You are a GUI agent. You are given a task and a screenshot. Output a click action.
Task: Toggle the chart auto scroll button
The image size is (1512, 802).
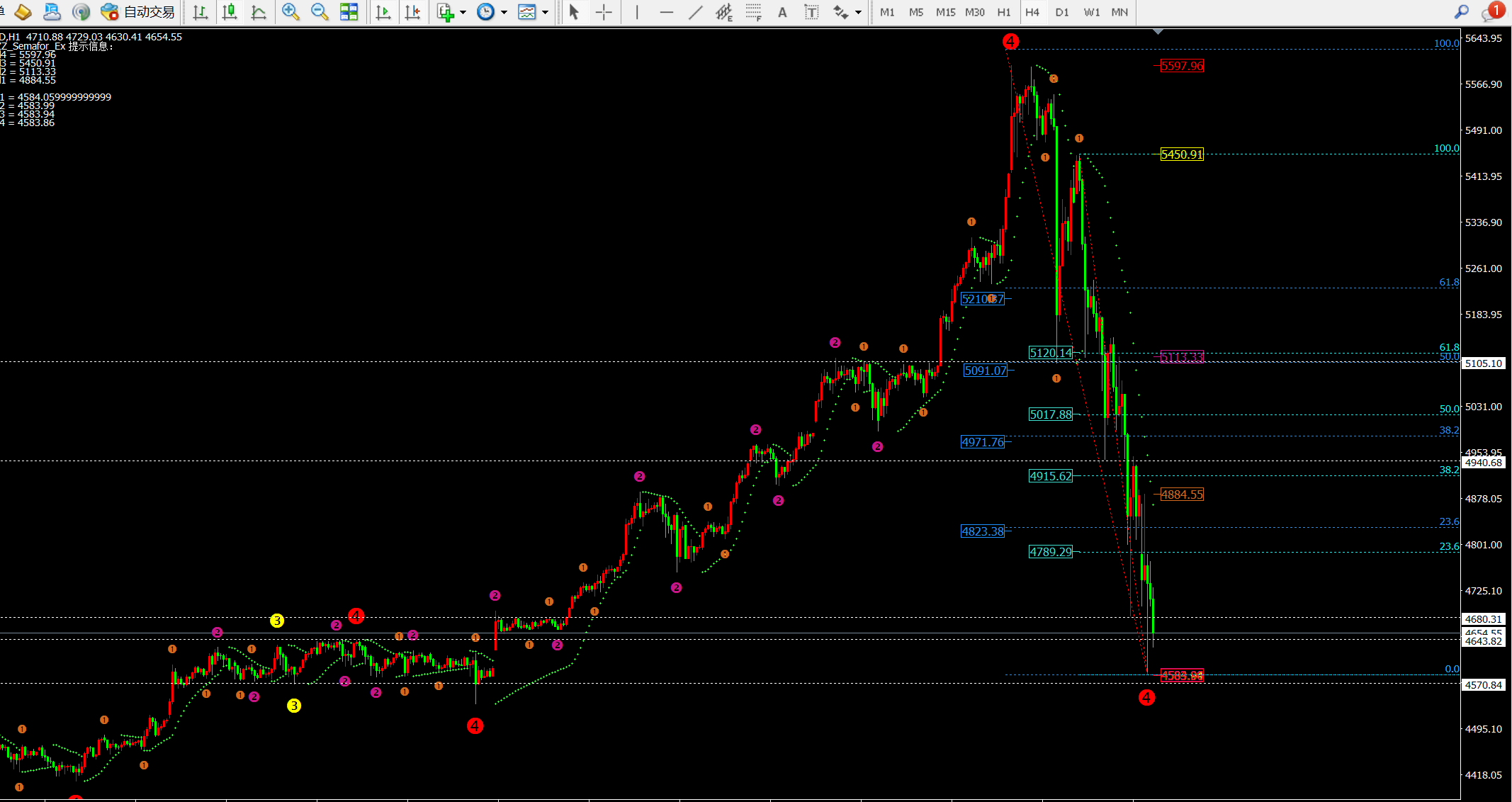(x=383, y=12)
